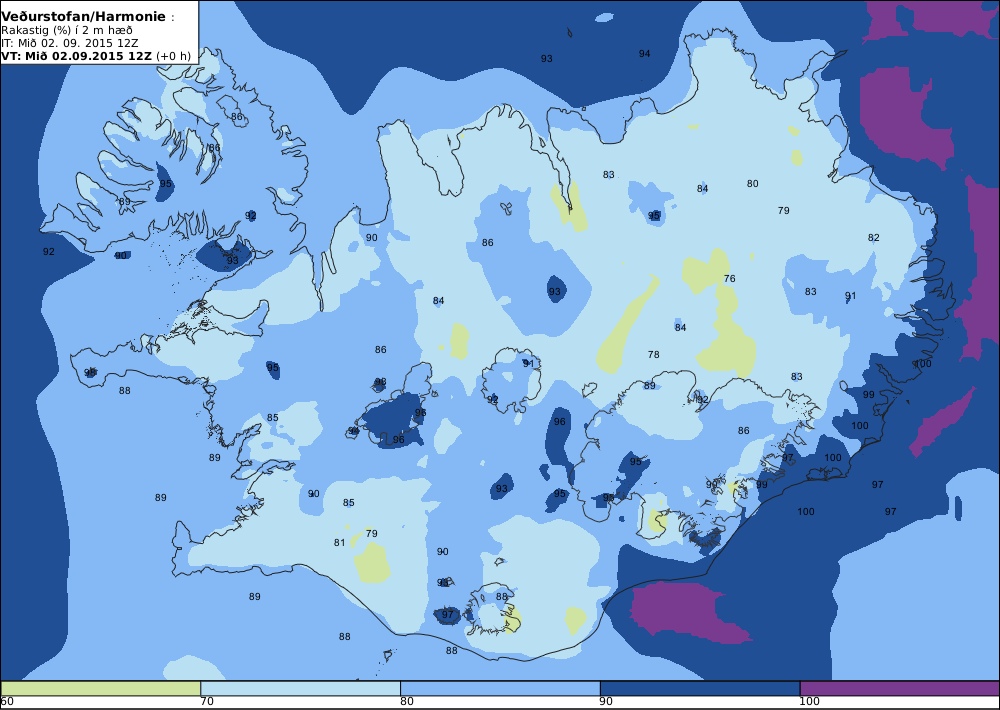This screenshot has height=710, width=1000.
Task: Click the humidity value 80 on the map
Action: 753,183
